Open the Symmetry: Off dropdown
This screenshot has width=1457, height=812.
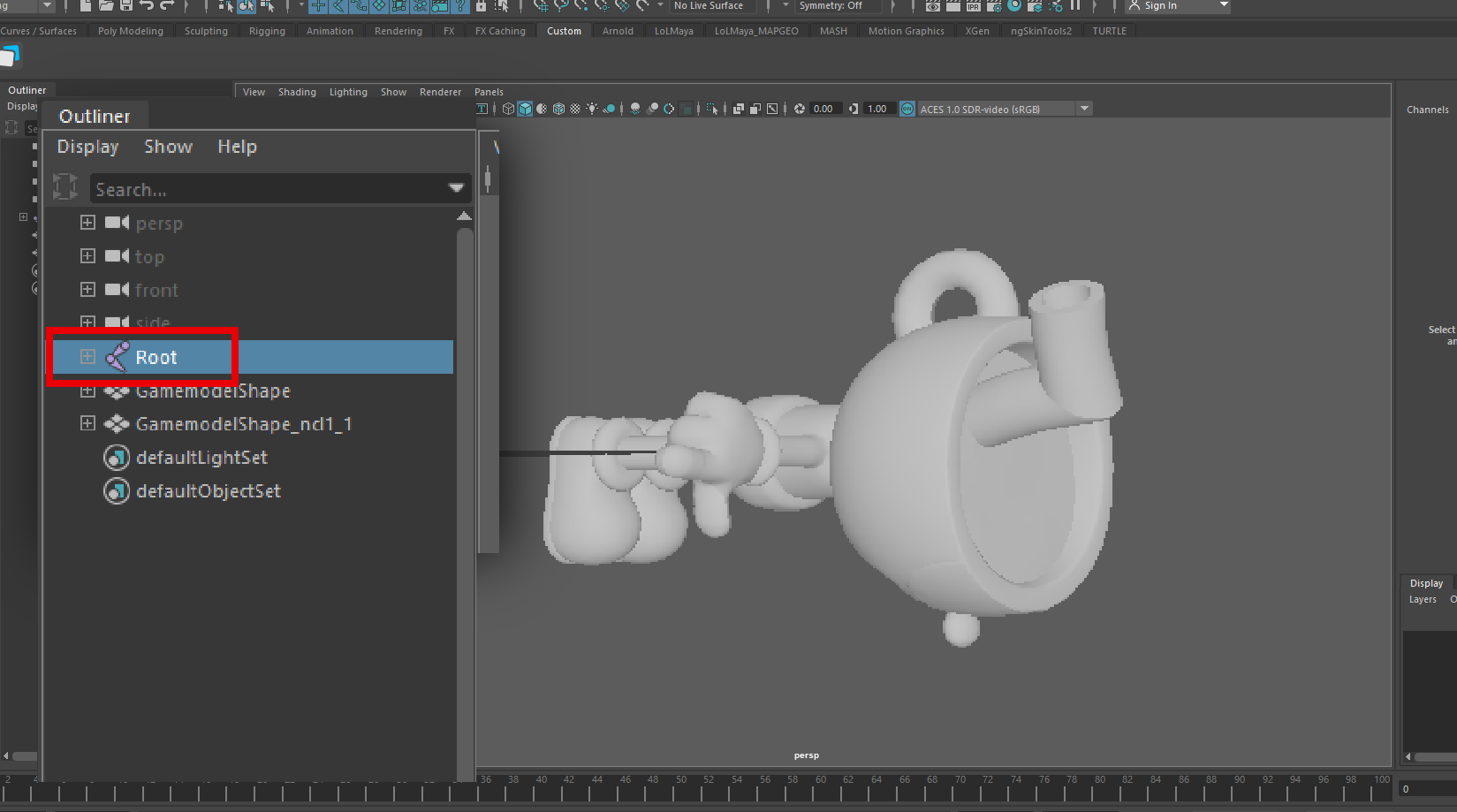839,6
